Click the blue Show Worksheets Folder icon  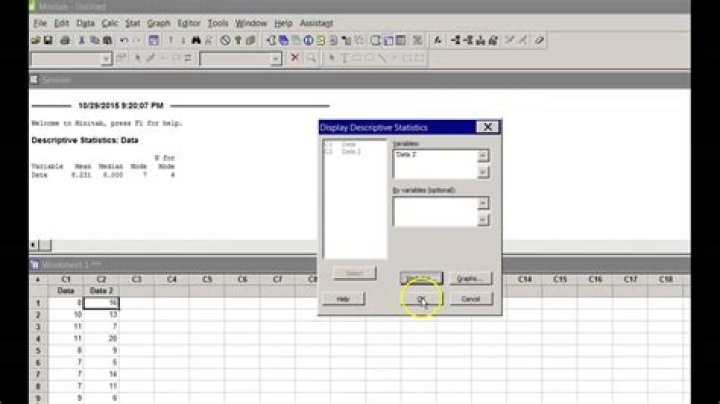coord(283,40)
